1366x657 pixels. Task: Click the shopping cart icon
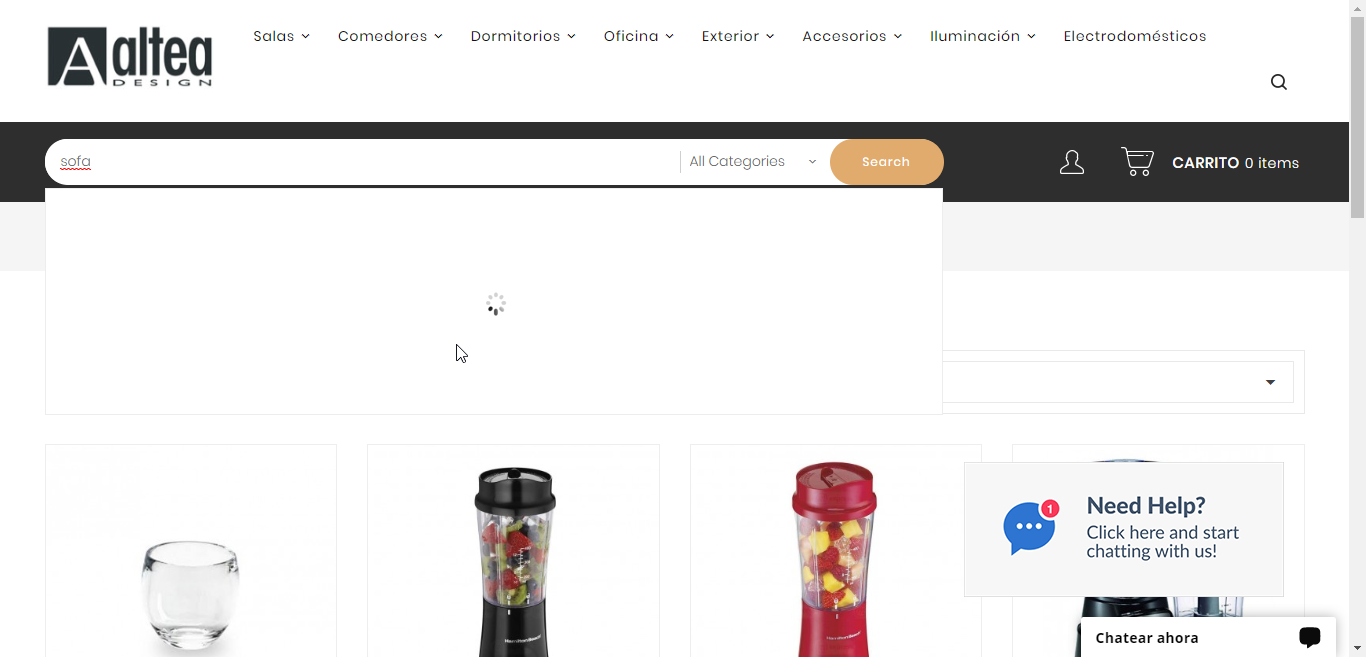pos(1137,161)
